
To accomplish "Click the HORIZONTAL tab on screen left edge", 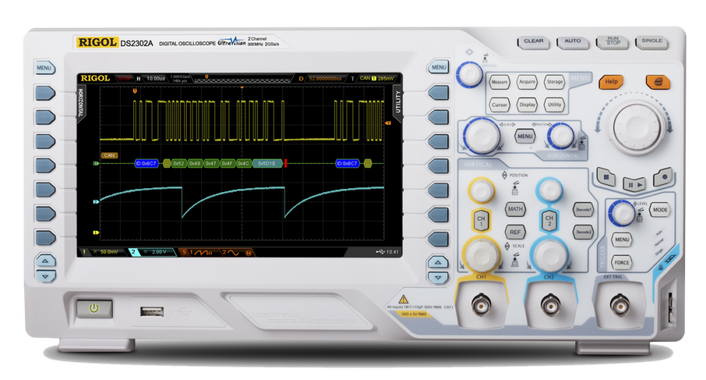I will click(x=81, y=103).
